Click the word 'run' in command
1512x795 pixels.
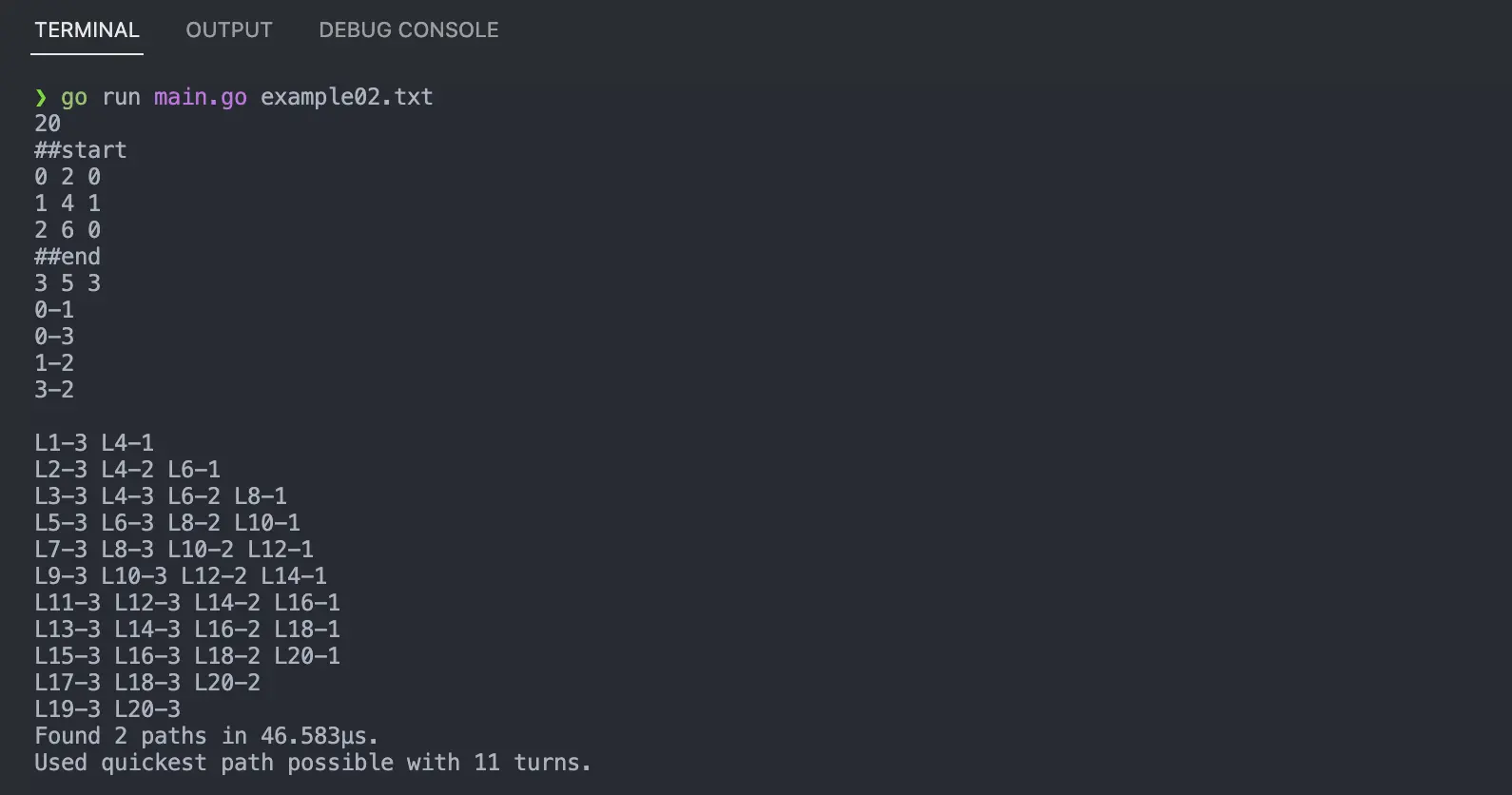121,97
